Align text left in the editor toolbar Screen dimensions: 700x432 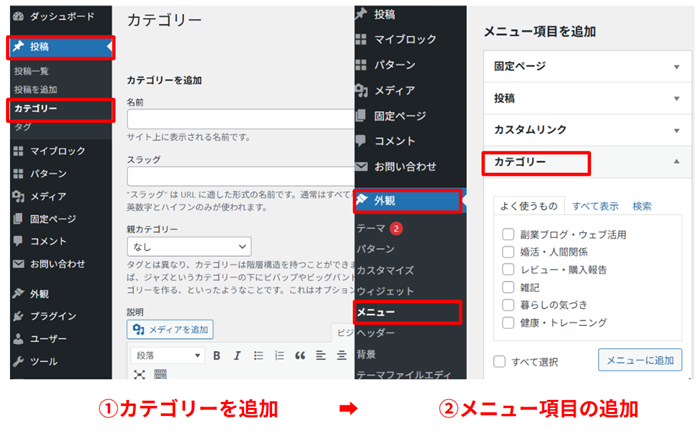[321, 355]
